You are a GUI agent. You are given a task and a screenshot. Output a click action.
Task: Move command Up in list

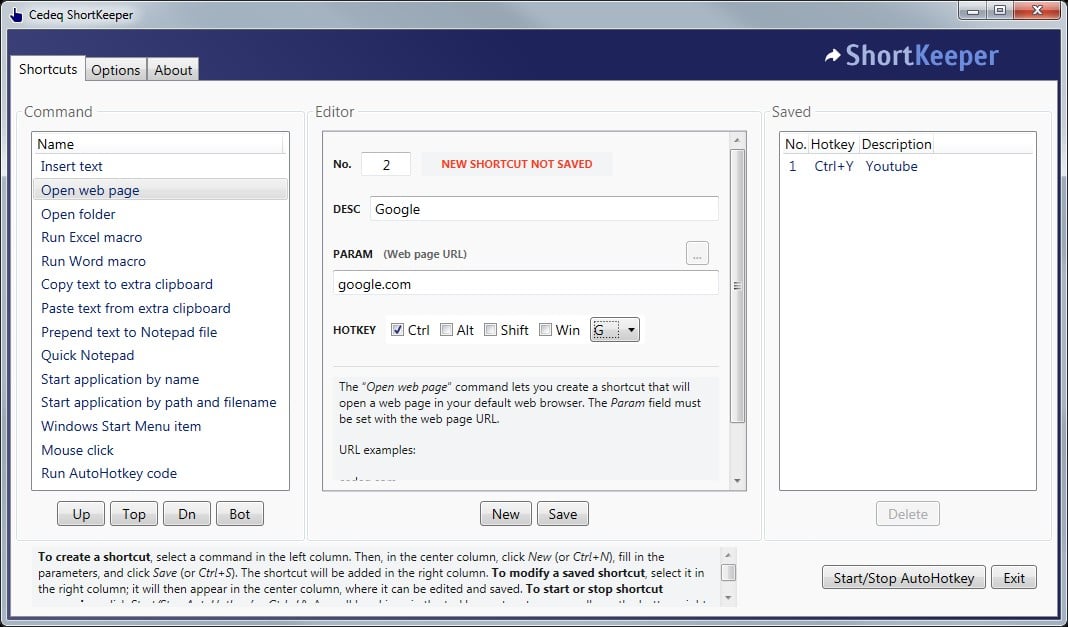click(81, 514)
